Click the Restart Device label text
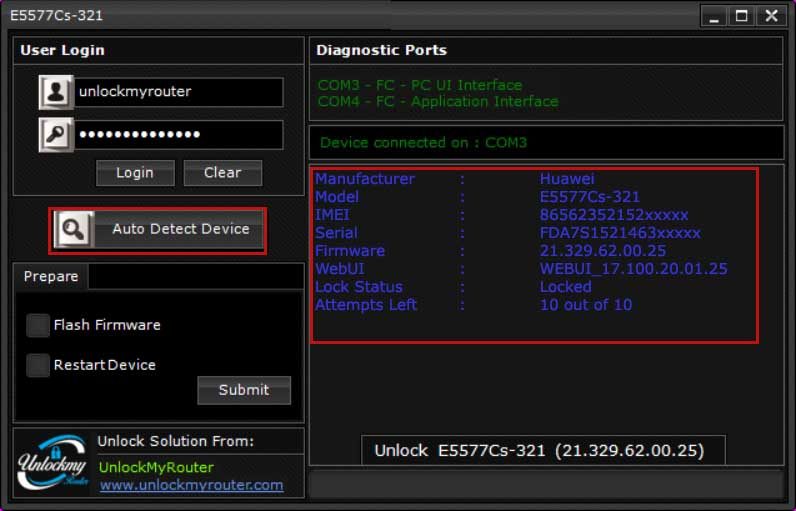Viewport: 796px width, 511px height. point(105,365)
